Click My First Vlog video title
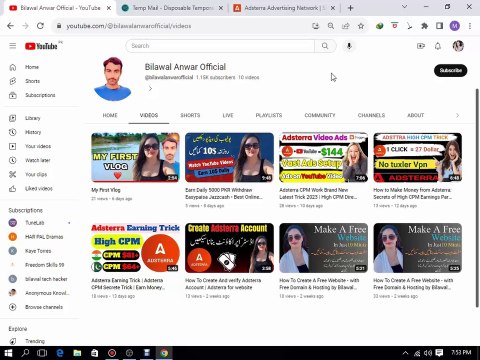The height and width of the screenshot is (360, 480). coord(106,190)
